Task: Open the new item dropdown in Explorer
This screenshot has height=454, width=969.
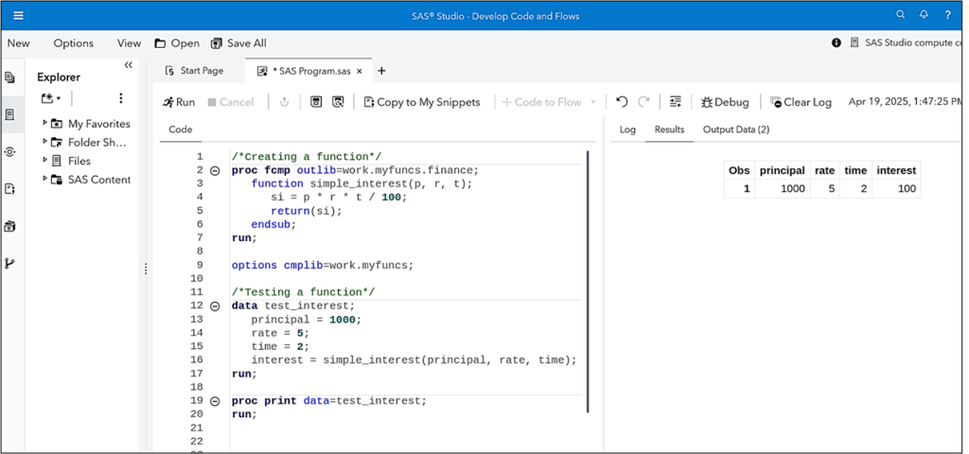Action: click(x=51, y=99)
